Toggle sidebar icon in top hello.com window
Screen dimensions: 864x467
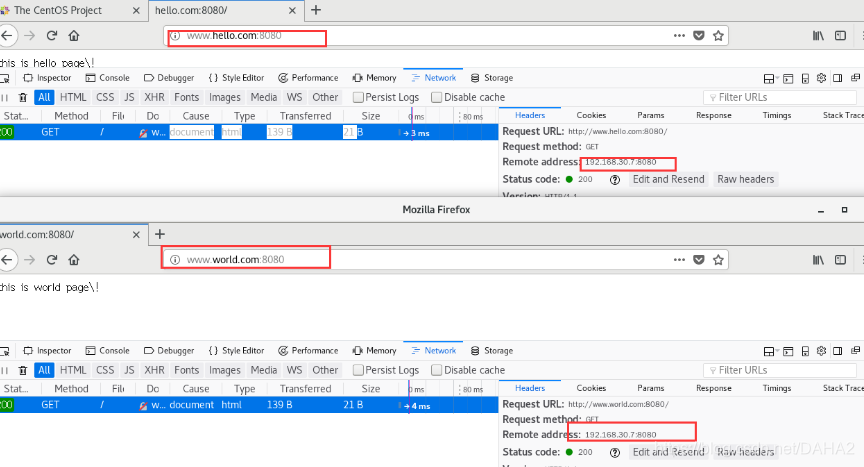[840, 35]
